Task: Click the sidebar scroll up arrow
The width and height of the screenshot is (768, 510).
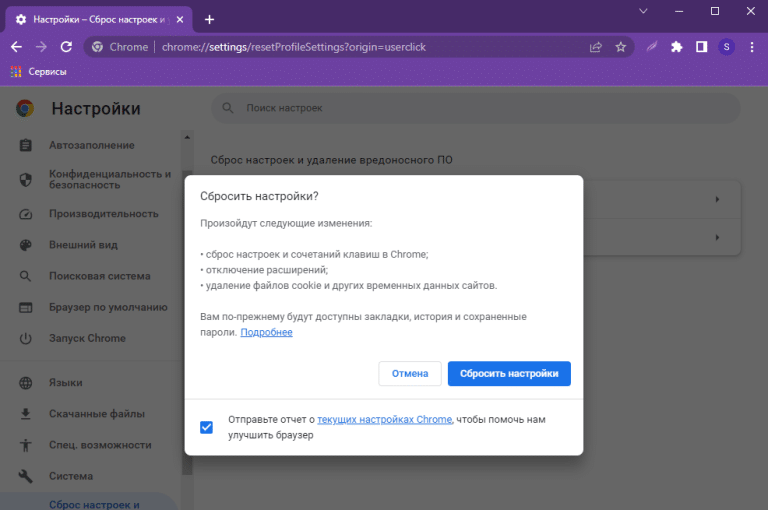Action: click(x=187, y=138)
